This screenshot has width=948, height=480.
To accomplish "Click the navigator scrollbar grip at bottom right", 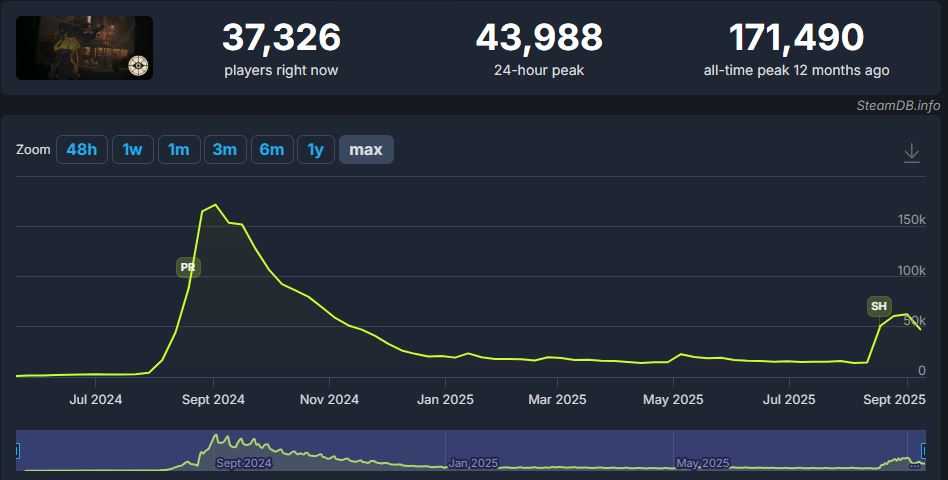I will pyautogui.click(x=914, y=466).
